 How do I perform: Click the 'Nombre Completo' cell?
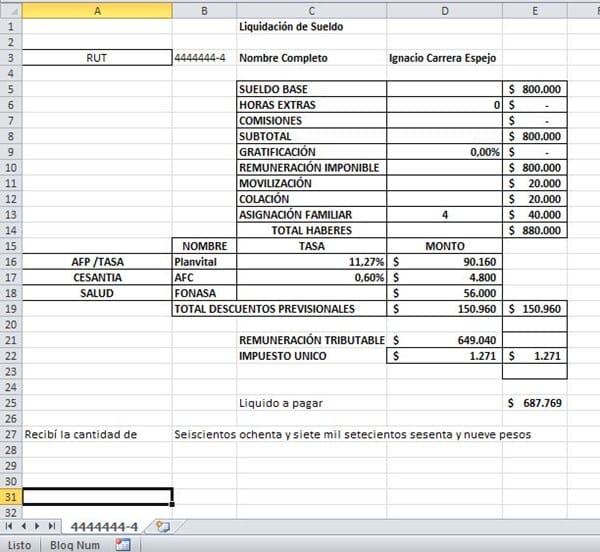(x=311, y=58)
